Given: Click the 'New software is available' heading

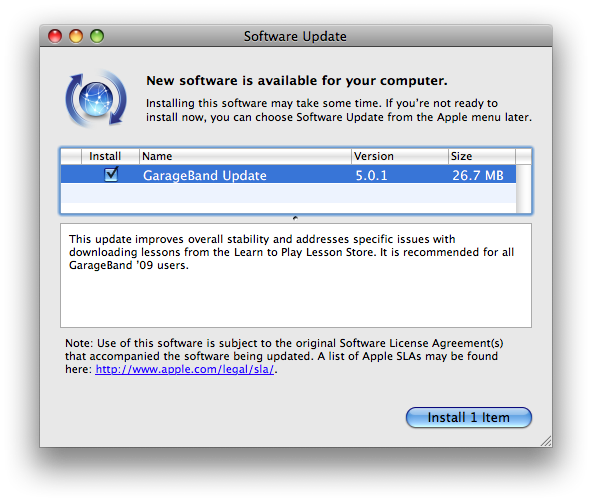Looking at the screenshot, I should click(x=297, y=80).
